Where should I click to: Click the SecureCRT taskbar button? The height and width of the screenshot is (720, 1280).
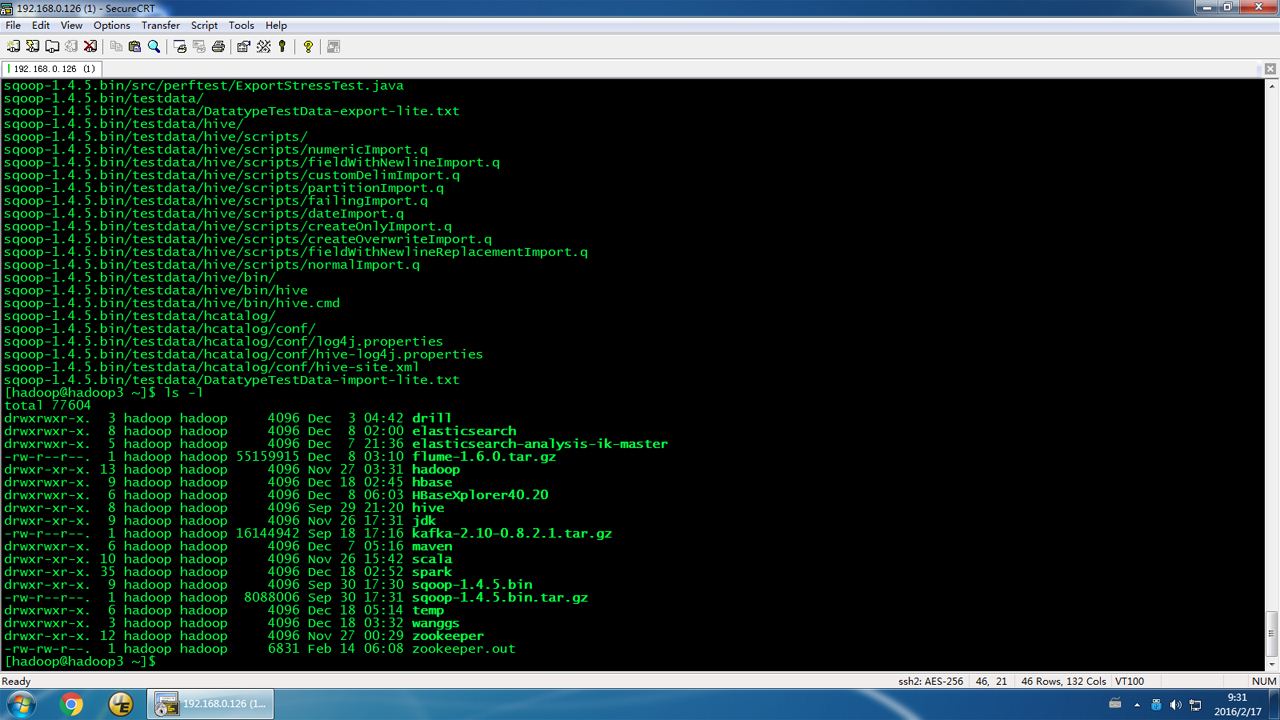point(211,704)
